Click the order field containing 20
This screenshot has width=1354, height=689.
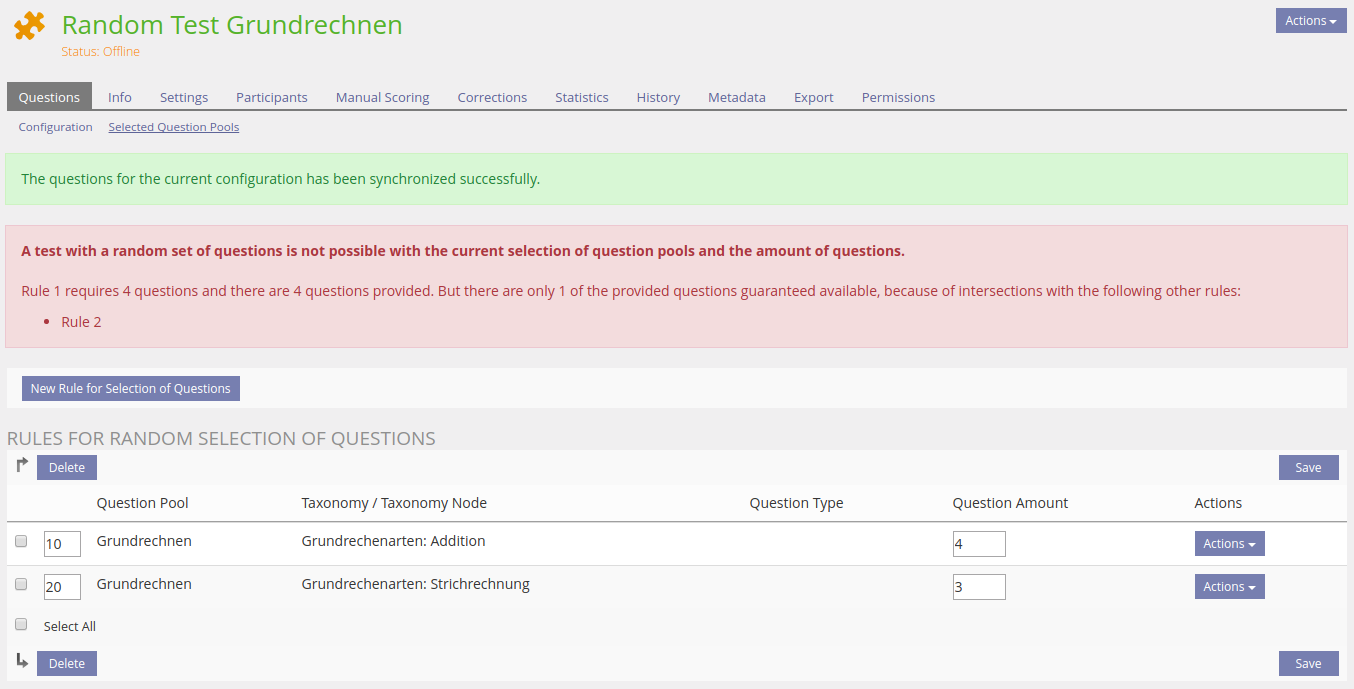(x=61, y=587)
